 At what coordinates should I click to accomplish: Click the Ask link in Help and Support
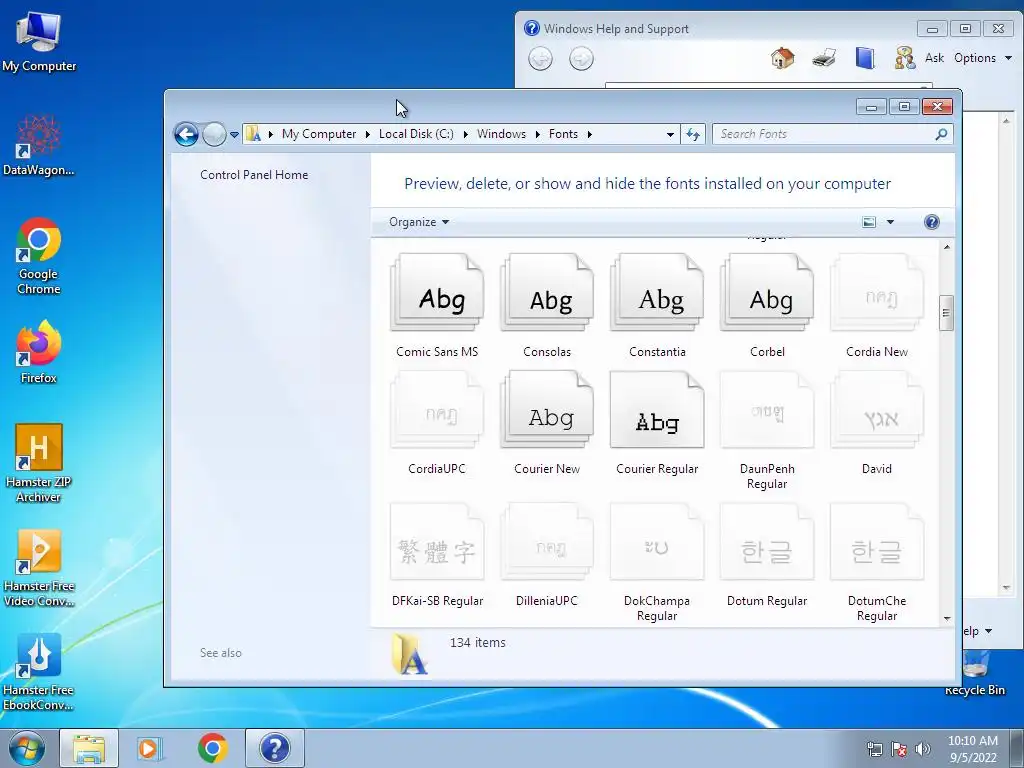click(x=934, y=58)
